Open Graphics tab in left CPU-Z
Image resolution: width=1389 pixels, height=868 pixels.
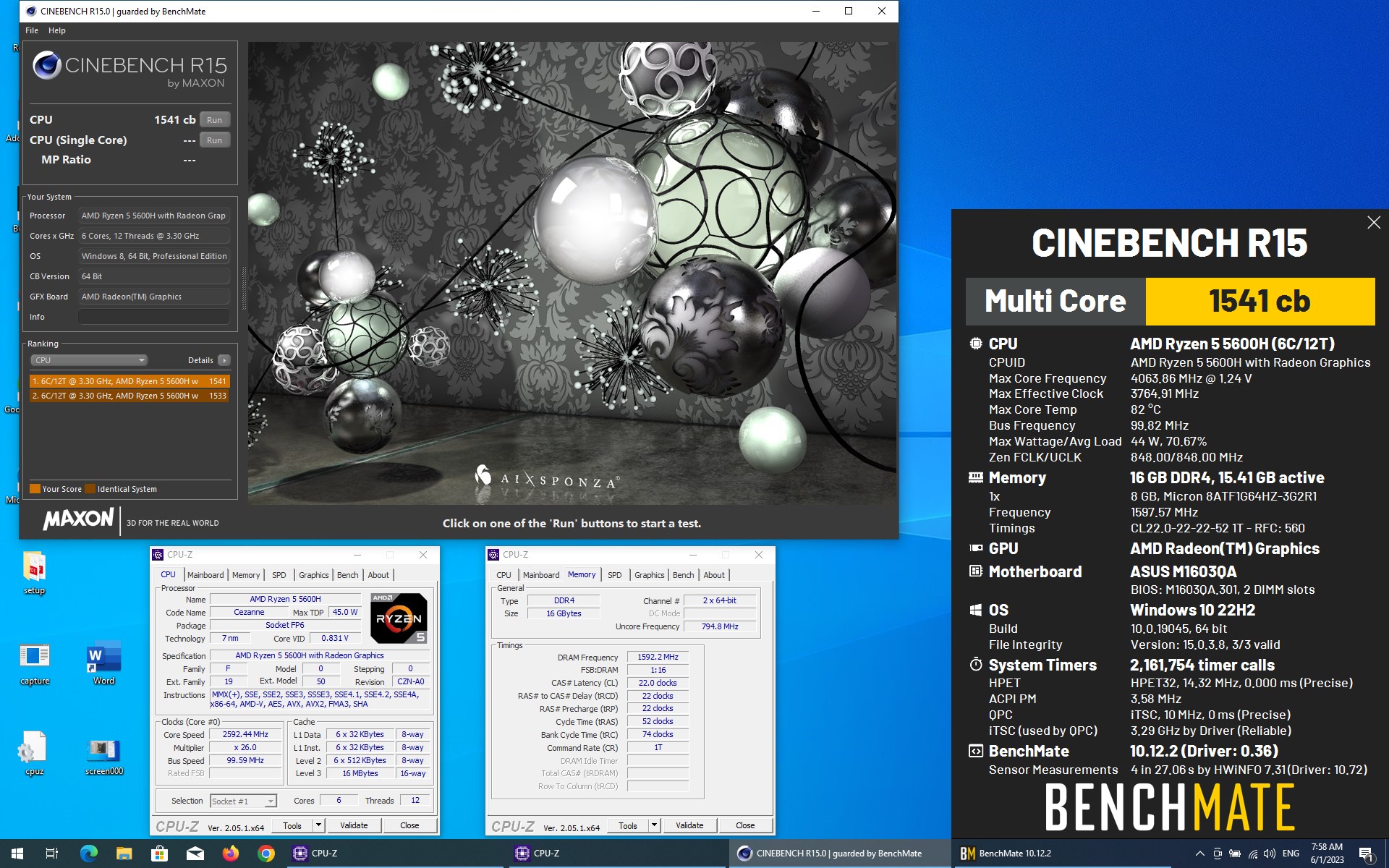(314, 575)
